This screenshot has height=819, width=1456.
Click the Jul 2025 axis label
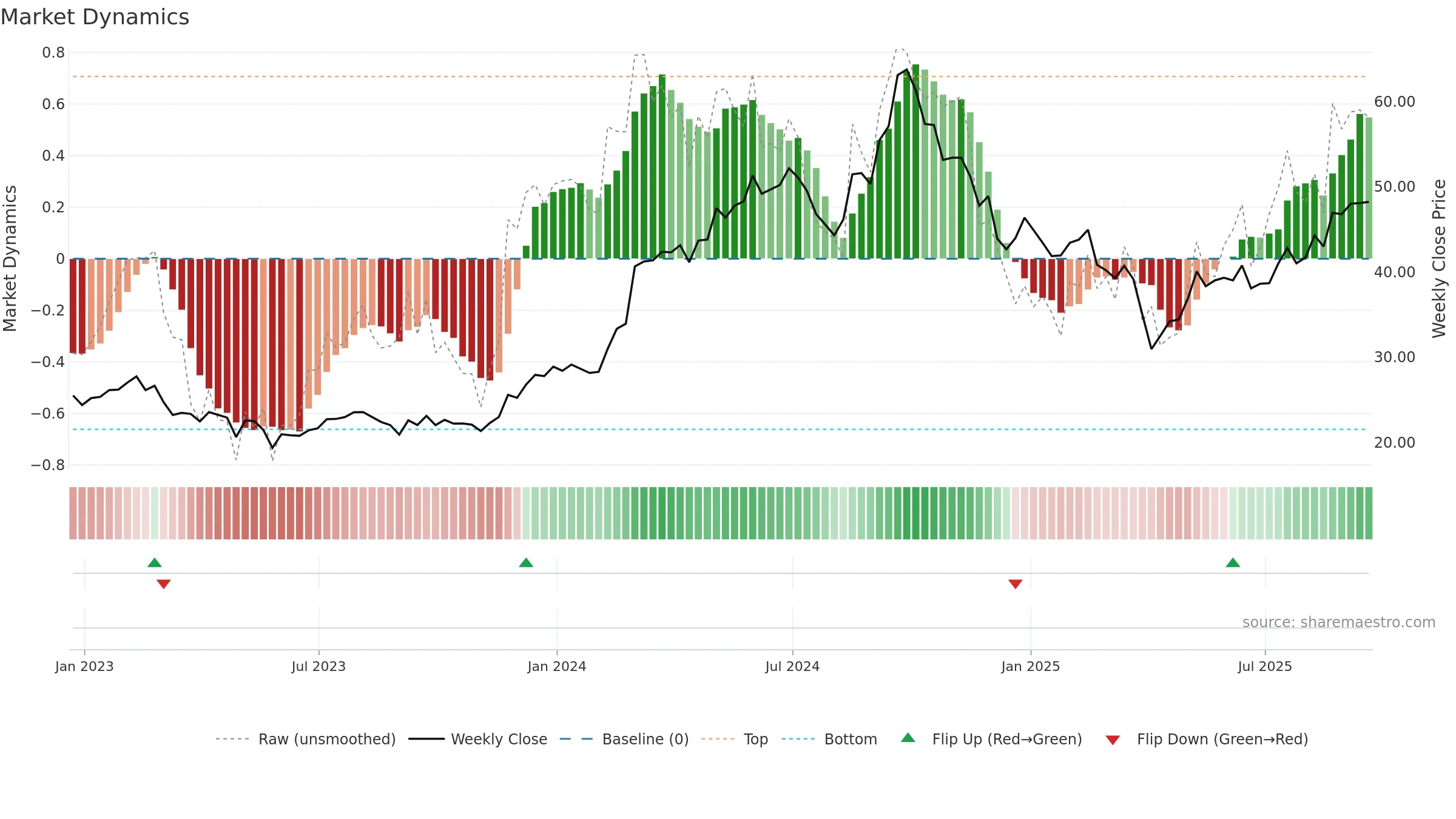[x=1265, y=666]
